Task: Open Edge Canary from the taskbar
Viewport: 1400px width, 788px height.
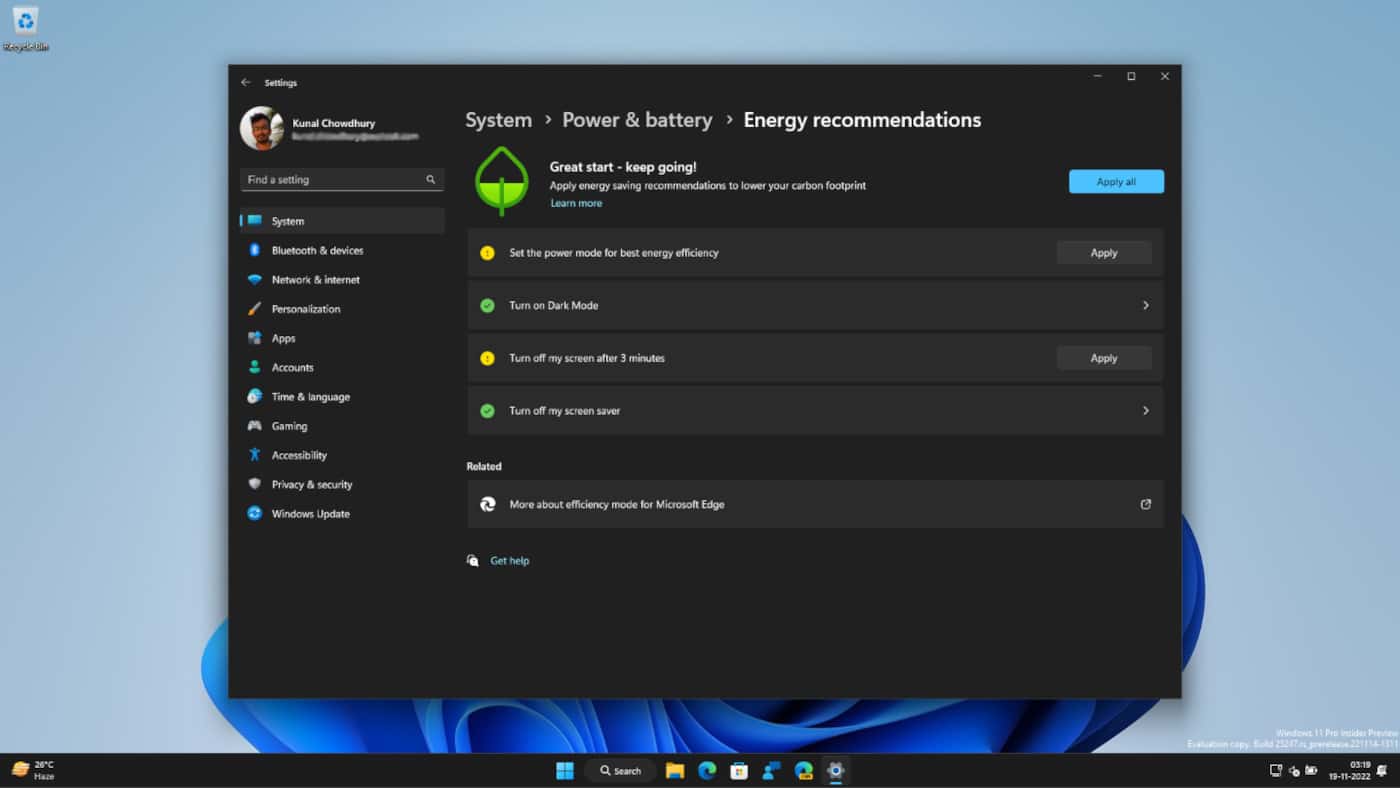Action: click(x=804, y=770)
